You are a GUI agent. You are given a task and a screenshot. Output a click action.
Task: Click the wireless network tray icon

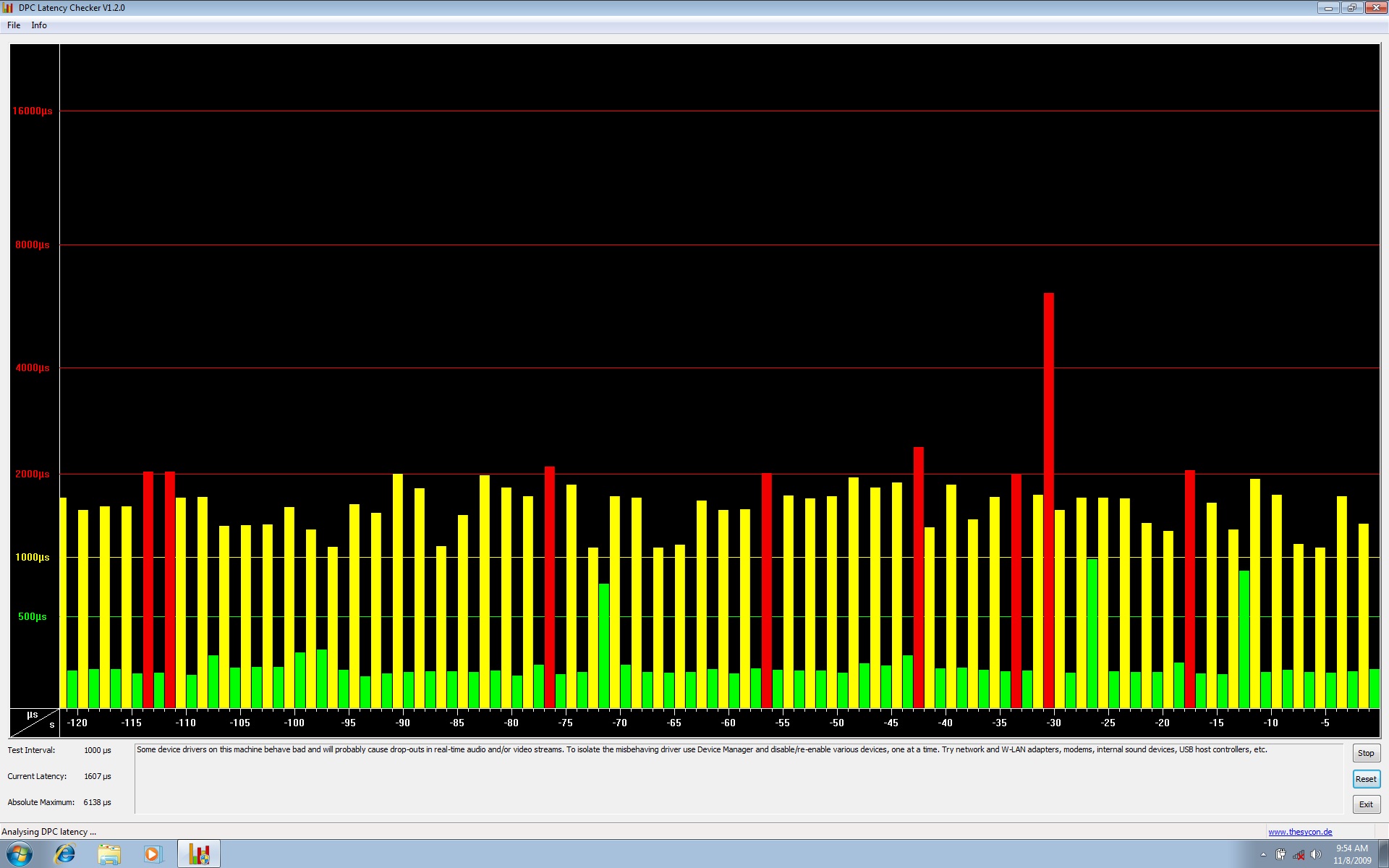(x=1299, y=854)
